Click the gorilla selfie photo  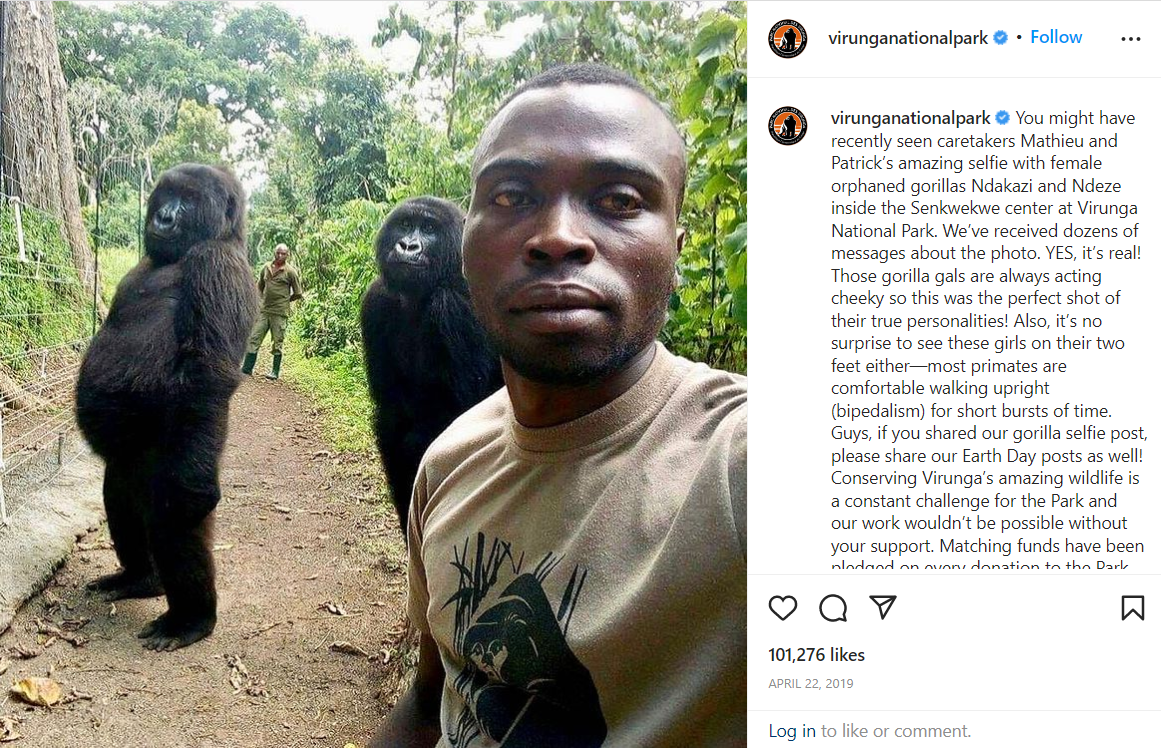tap(373, 374)
